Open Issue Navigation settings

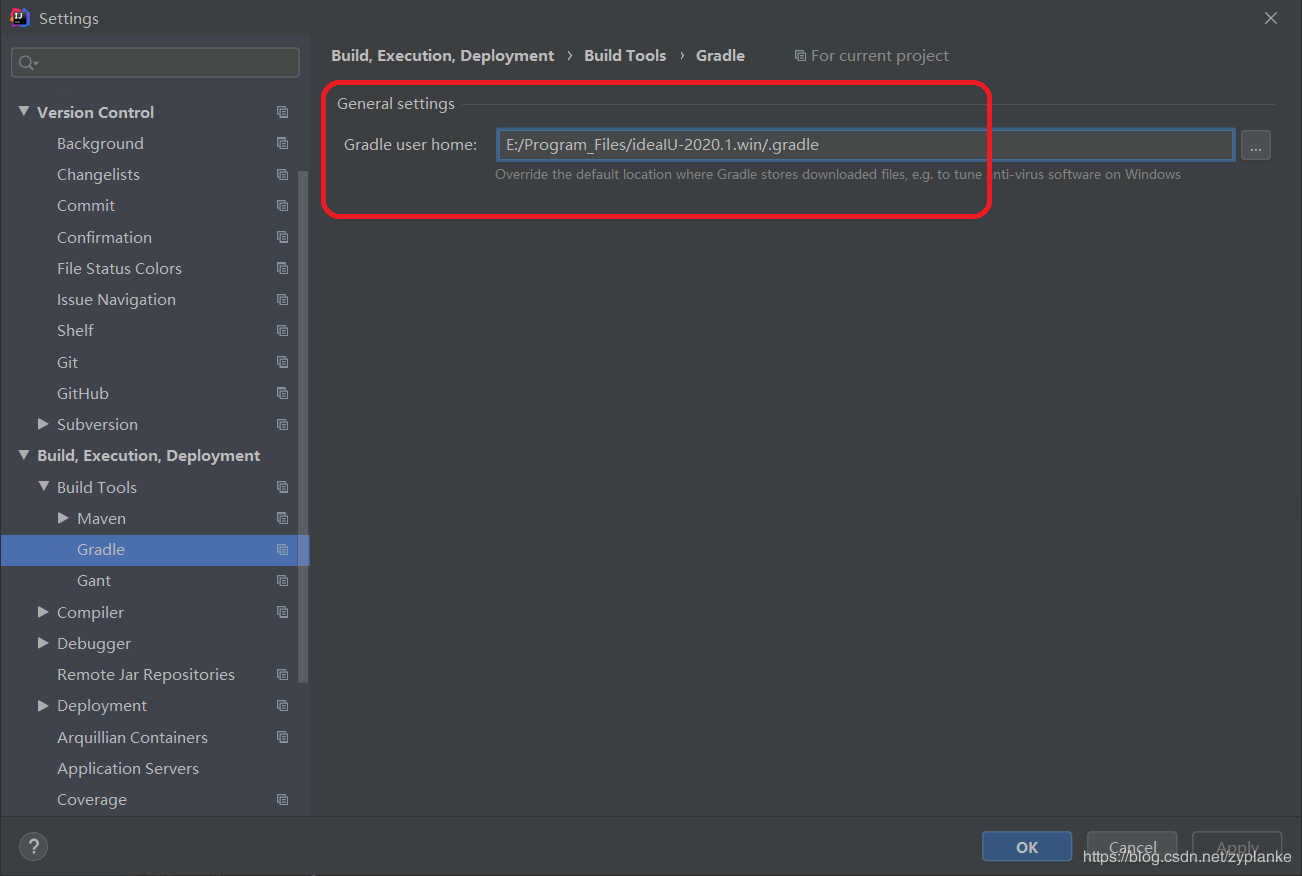tap(116, 299)
